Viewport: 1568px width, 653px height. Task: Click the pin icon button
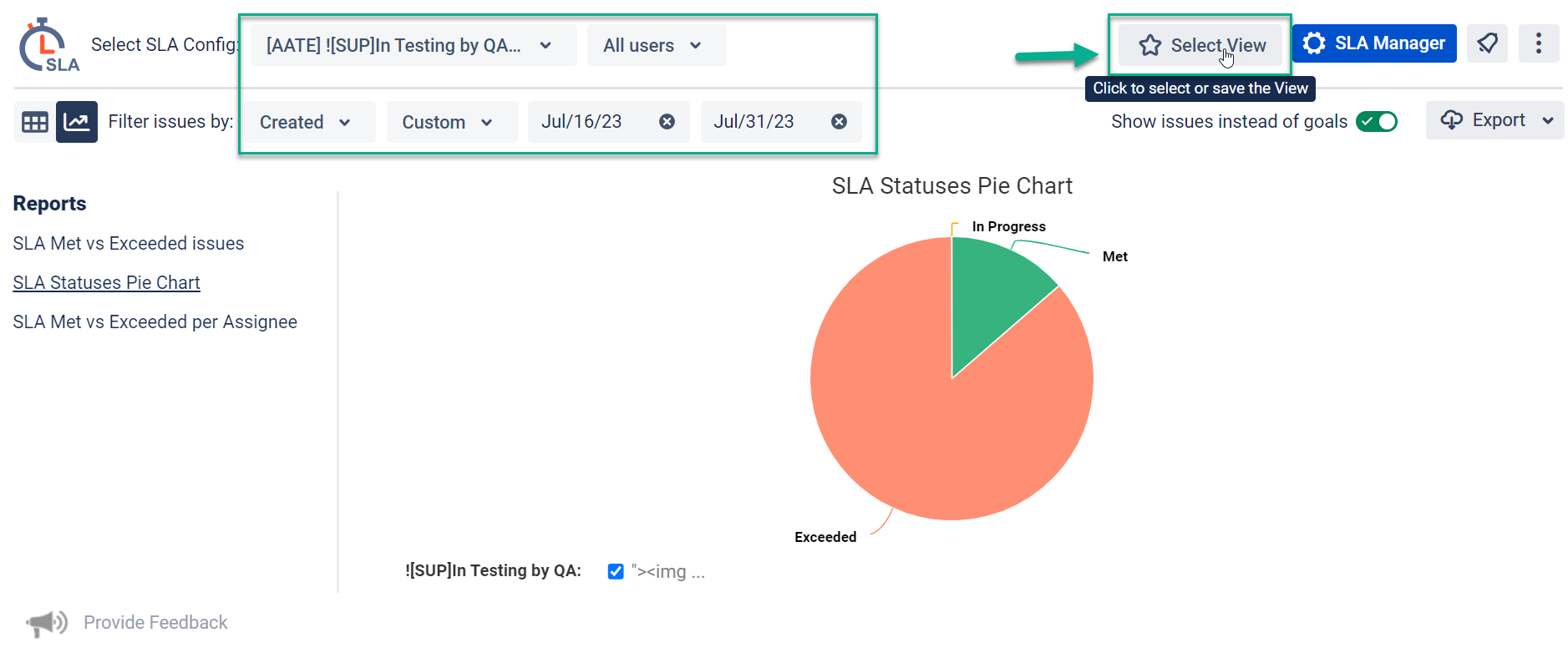[1487, 43]
